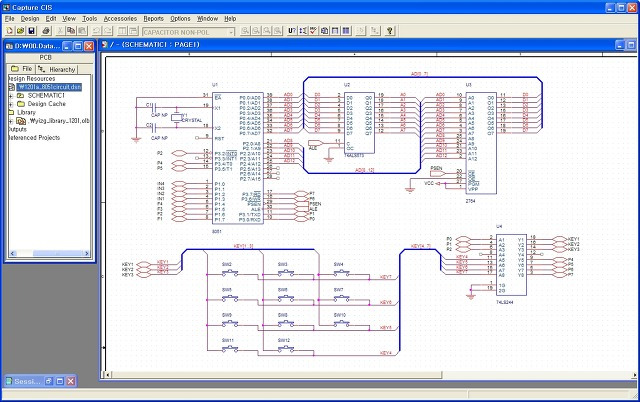Click the PCB header in project panel
This screenshot has width=640, height=402.
[x=46, y=58]
